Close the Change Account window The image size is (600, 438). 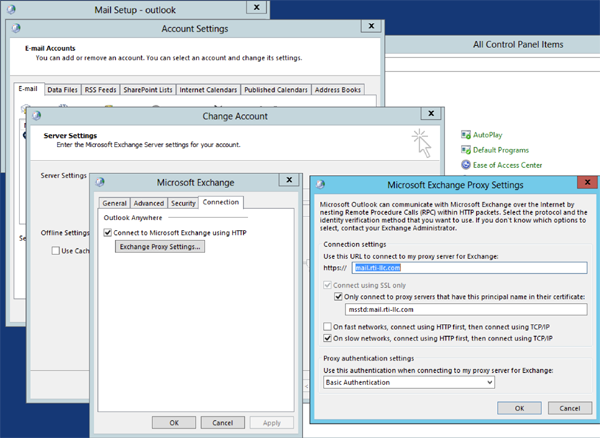point(431,113)
